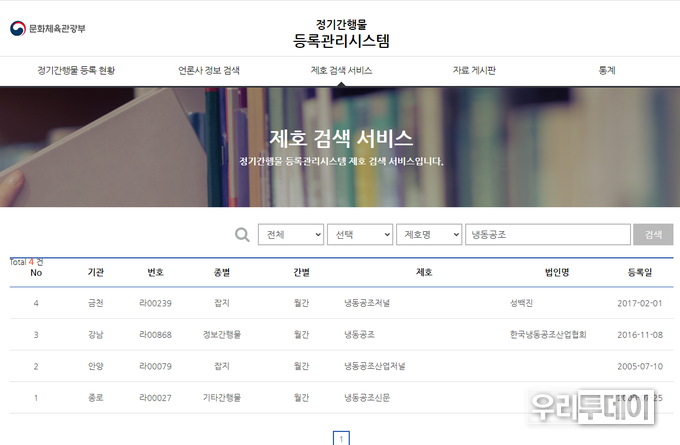Click the 냉동공조 title in row 3
Viewport: 680px width, 445px height.
[359, 335]
